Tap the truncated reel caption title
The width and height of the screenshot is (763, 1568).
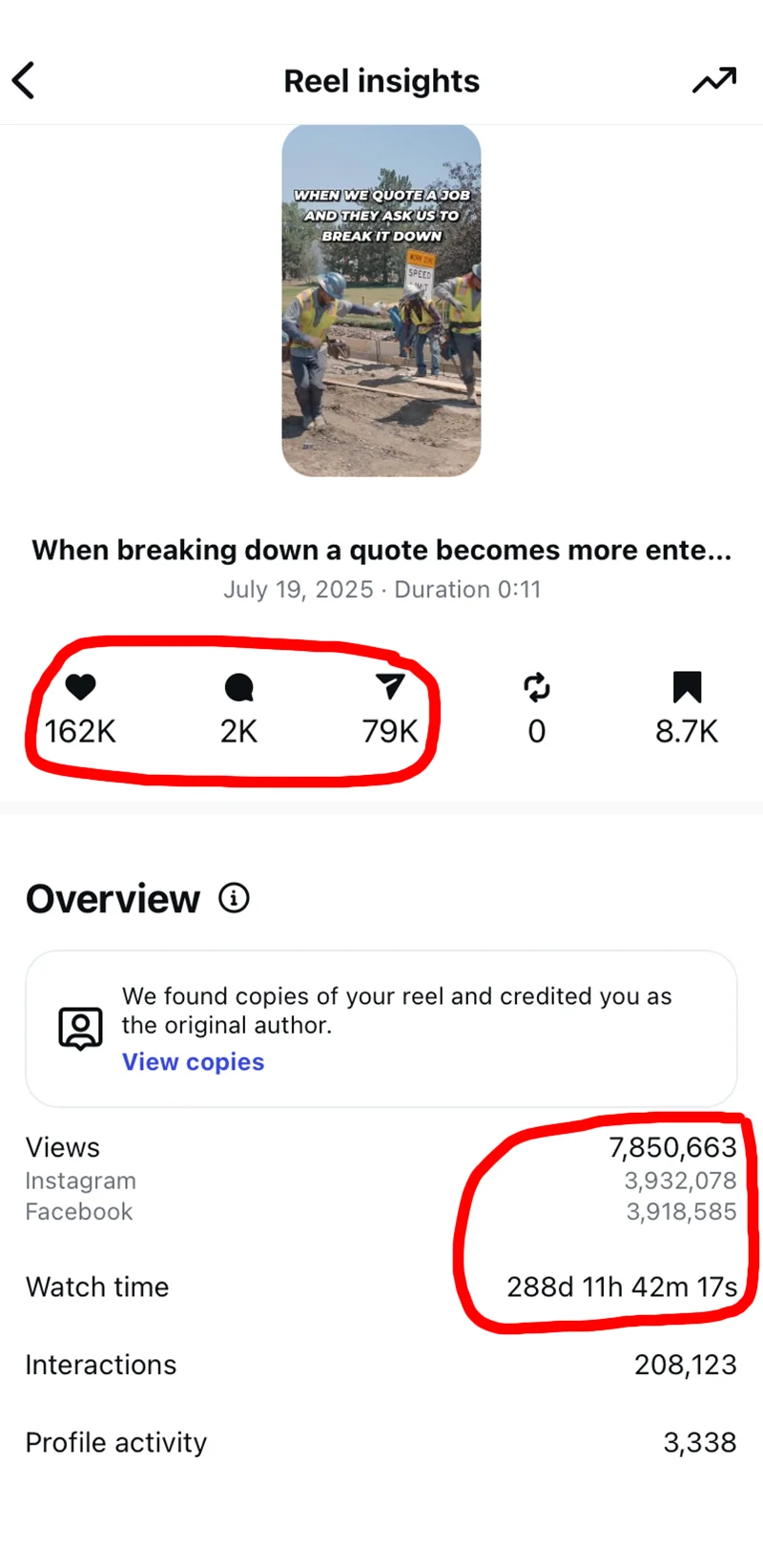[x=381, y=550]
